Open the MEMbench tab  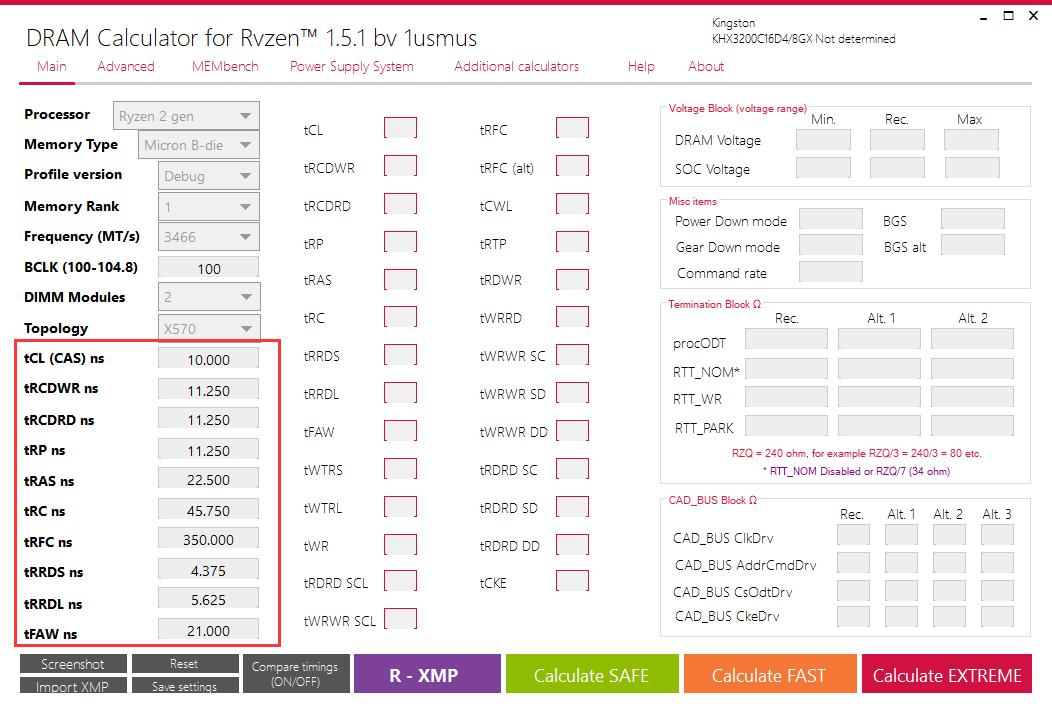click(224, 66)
